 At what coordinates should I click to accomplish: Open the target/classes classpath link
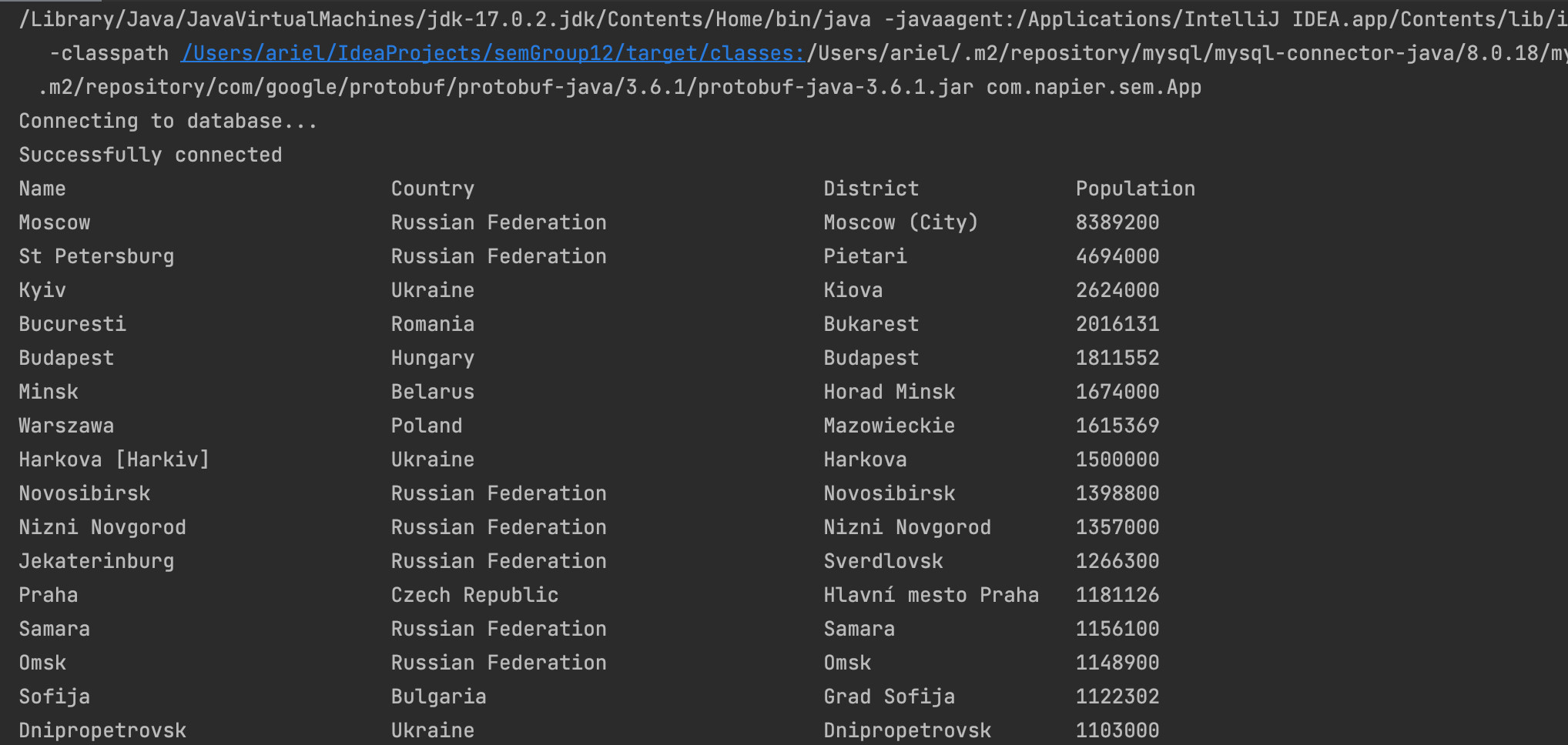pyautogui.click(x=494, y=53)
